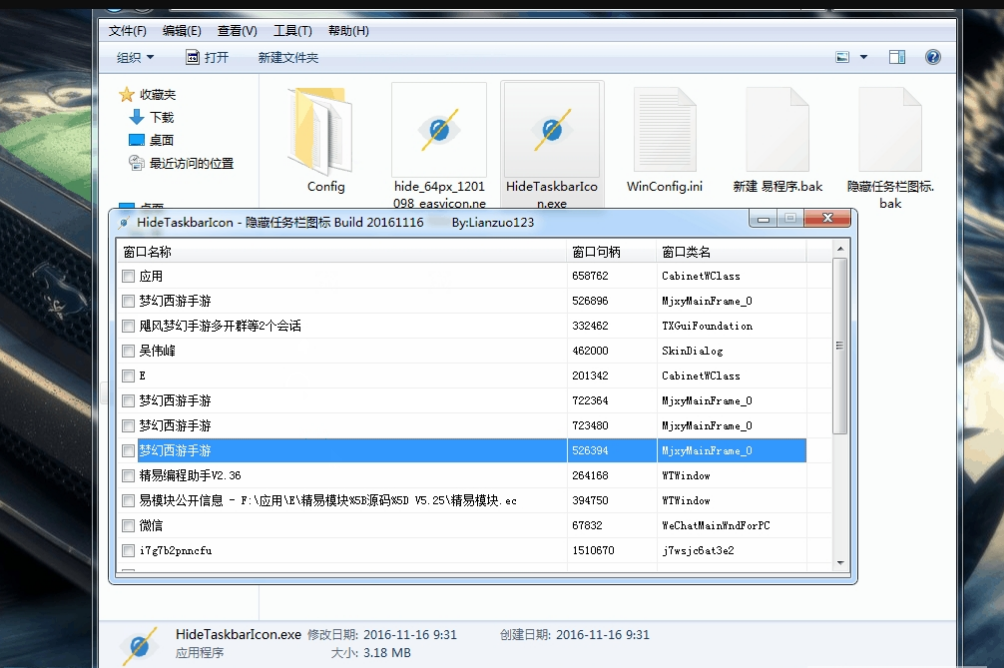Click the list scrollbar up arrow
Screen dimensions: 1004x668
840,248
